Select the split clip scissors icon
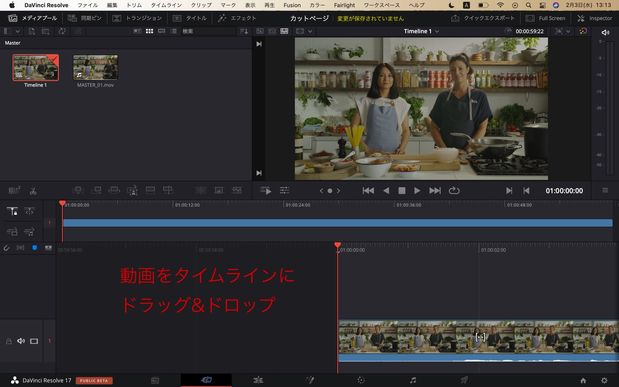This screenshot has height=387, width=619. pyautogui.click(x=34, y=191)
